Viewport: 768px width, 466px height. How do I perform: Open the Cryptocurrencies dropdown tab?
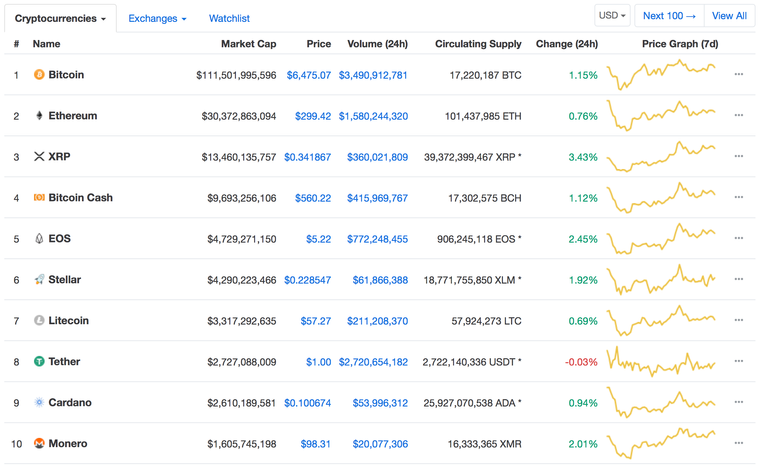pos(60,19)
